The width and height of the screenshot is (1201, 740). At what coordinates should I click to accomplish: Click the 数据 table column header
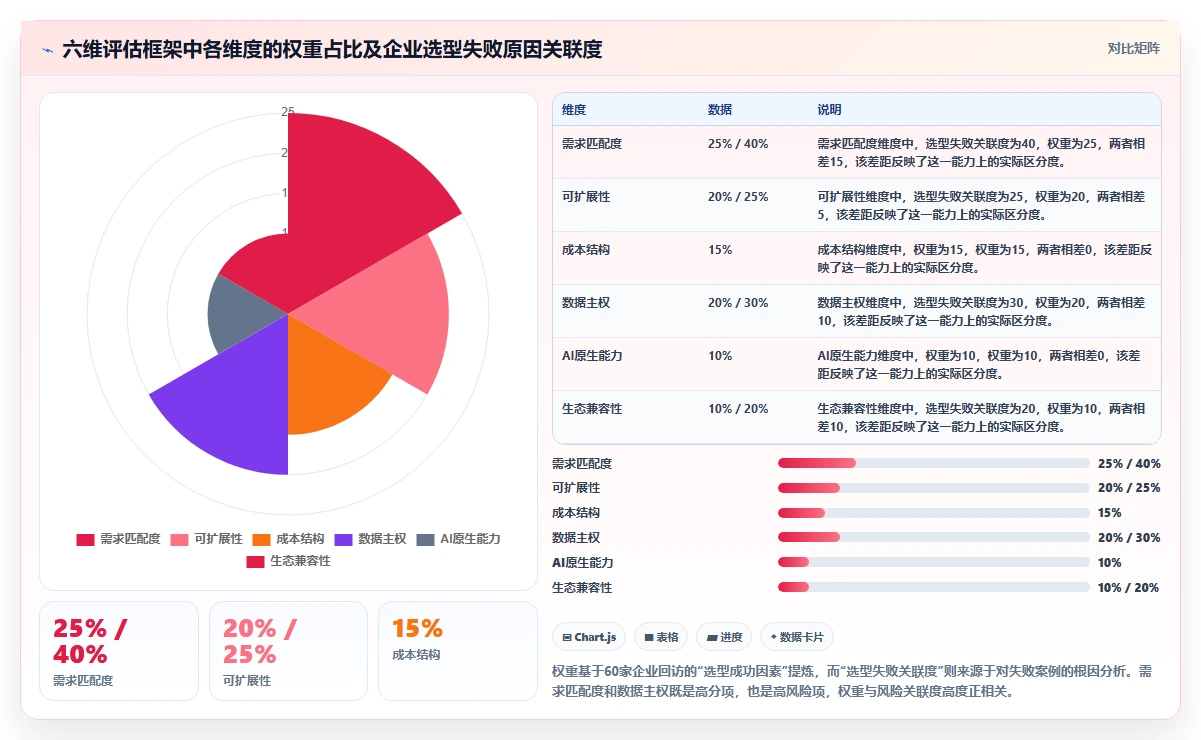coord(720,109)
